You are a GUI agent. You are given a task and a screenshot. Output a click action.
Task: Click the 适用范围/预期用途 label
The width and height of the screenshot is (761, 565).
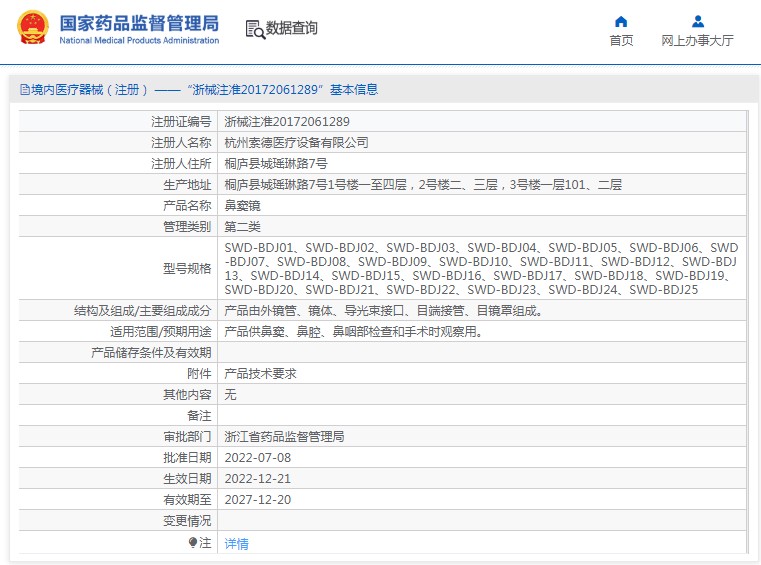pos(161,332)
